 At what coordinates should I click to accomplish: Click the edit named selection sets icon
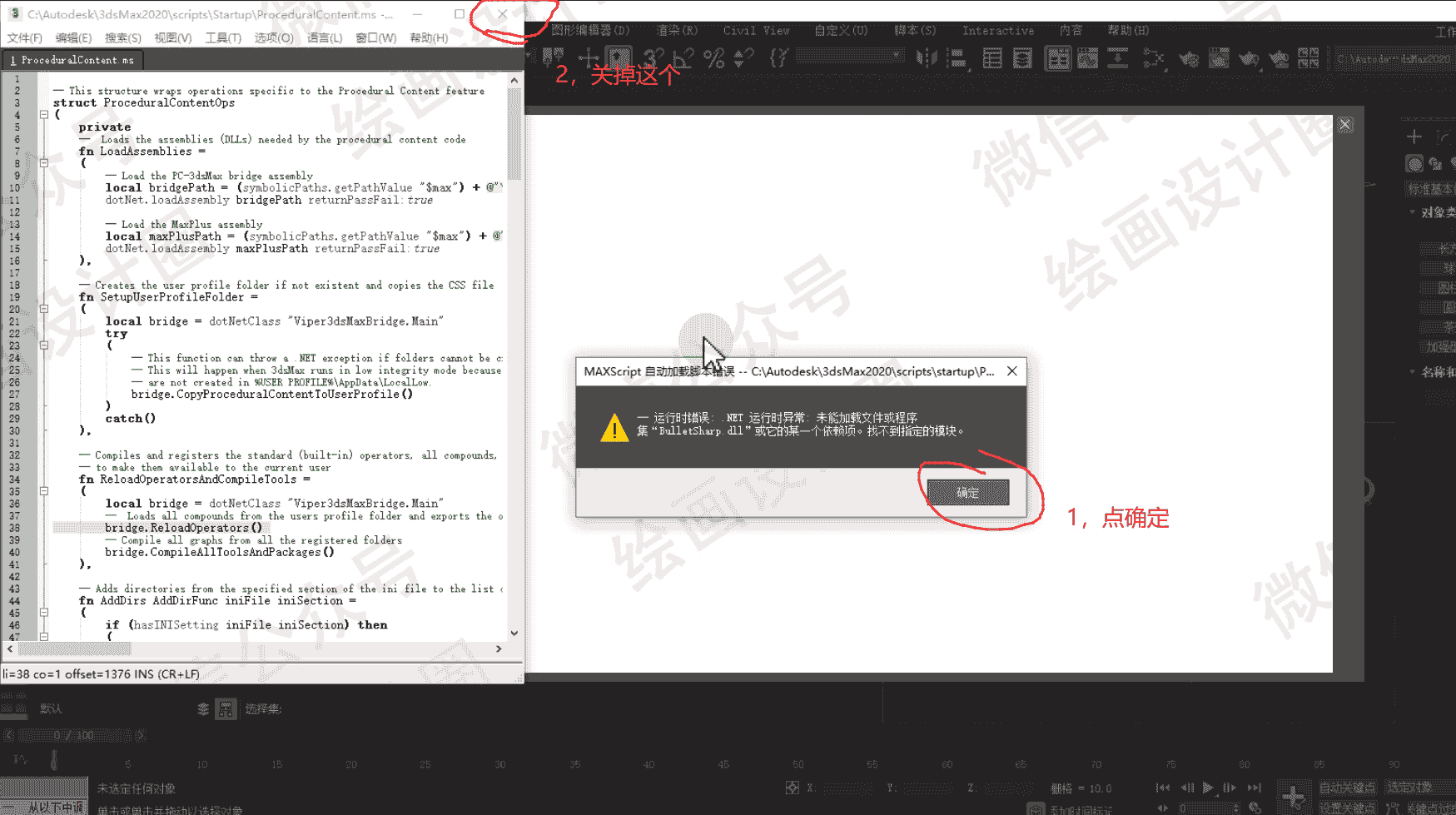coord(779,58)
